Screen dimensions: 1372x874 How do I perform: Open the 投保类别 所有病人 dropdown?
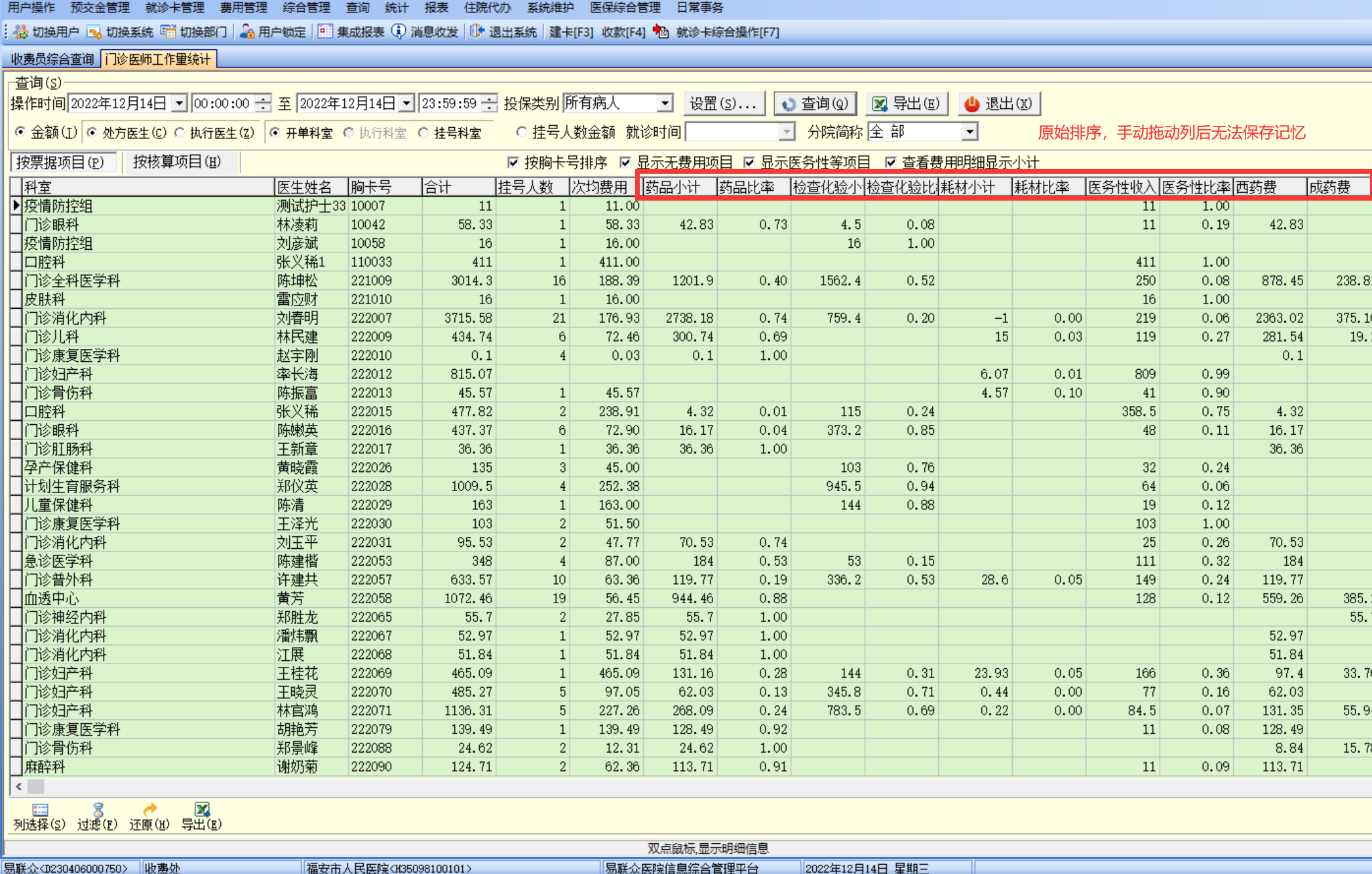pyautogui.click(x=665, y=103)
